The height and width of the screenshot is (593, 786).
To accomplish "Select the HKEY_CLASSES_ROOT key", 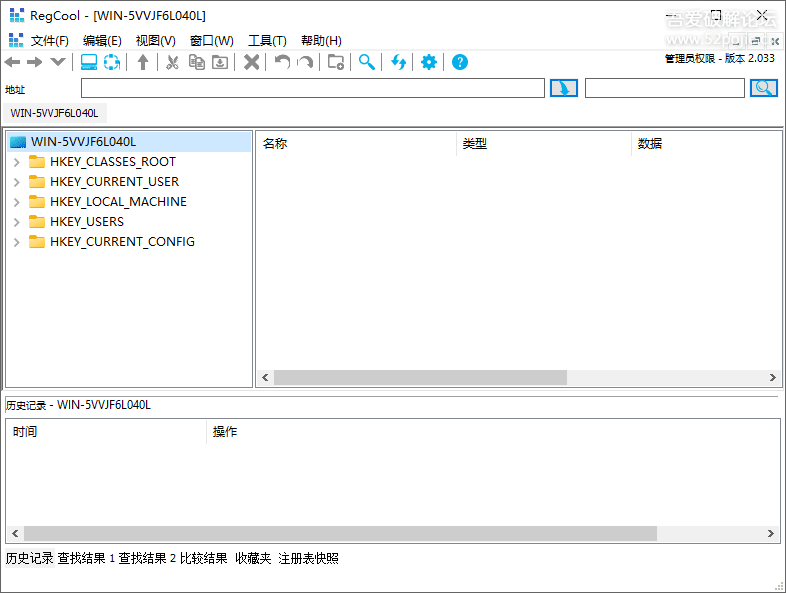I will pos(113,162).
